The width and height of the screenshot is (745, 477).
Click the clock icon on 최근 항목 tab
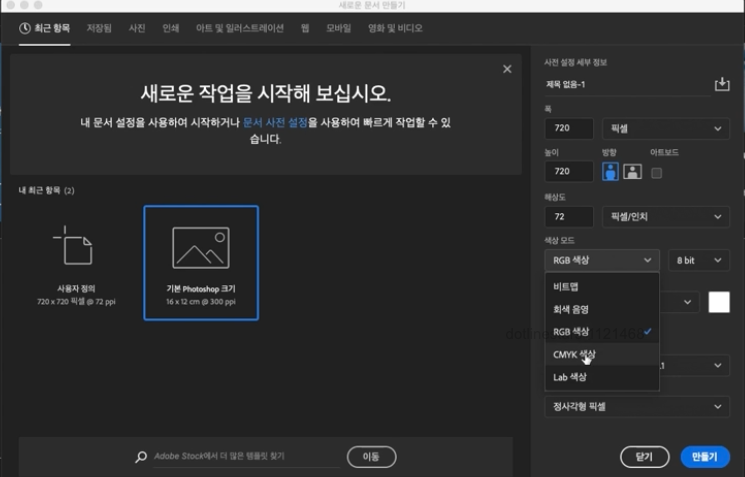pos(25,29)
